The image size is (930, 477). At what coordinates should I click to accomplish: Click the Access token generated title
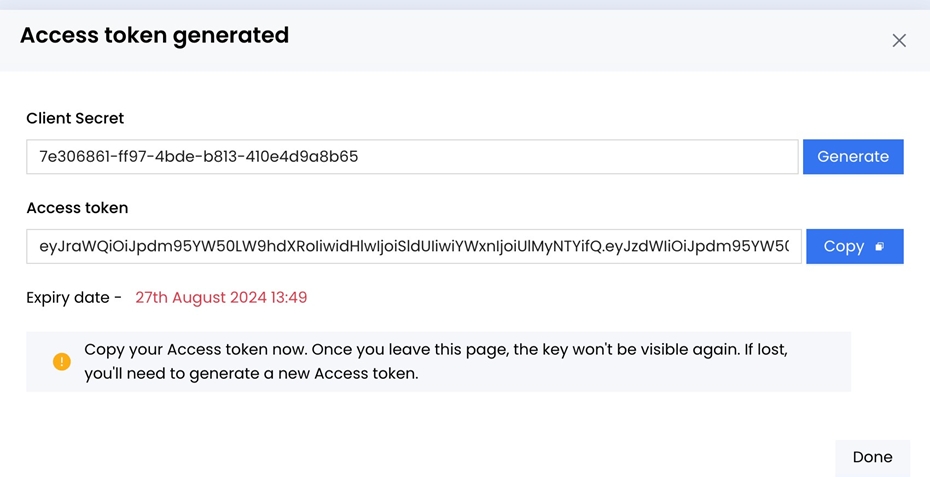click(154, 36)
